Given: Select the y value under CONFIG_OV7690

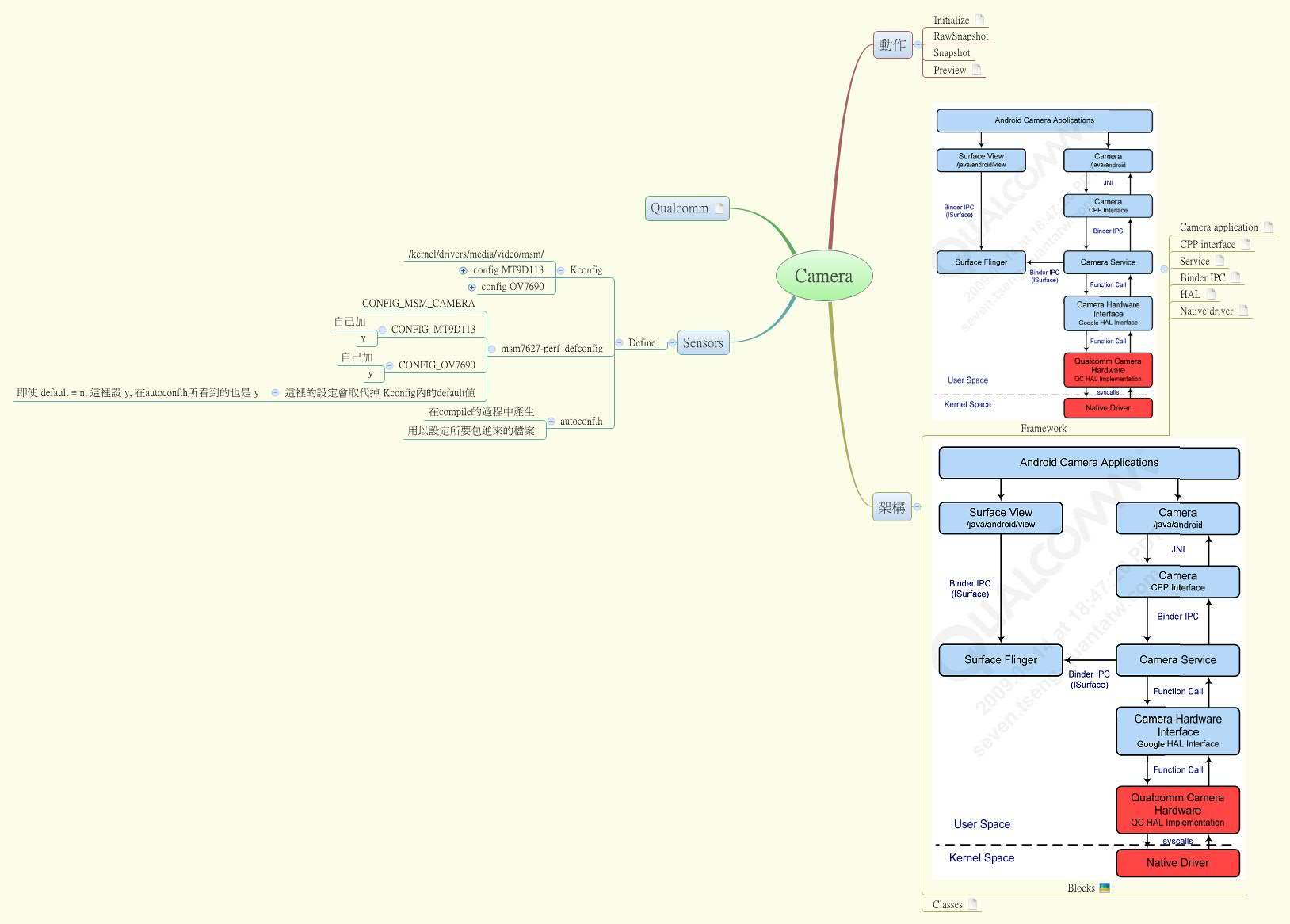Looking at the screenshot, I should pos(370,374).
